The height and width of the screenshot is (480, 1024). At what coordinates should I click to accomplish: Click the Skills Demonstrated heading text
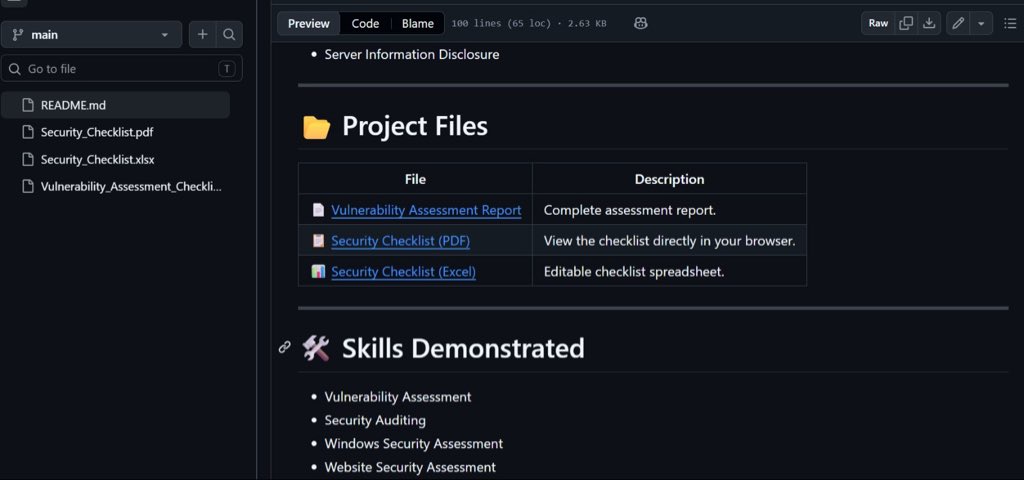pyautogui.click(x=463, y=348)
